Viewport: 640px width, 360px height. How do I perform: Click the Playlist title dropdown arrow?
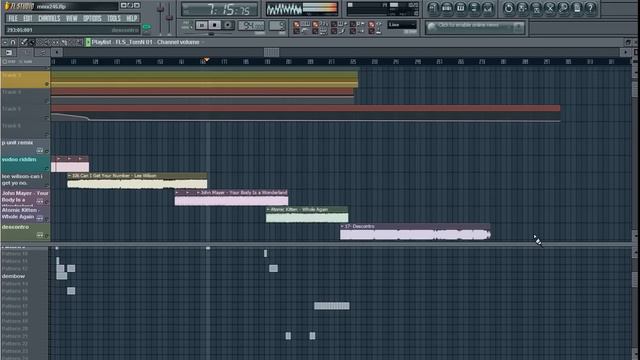point(203,42)
